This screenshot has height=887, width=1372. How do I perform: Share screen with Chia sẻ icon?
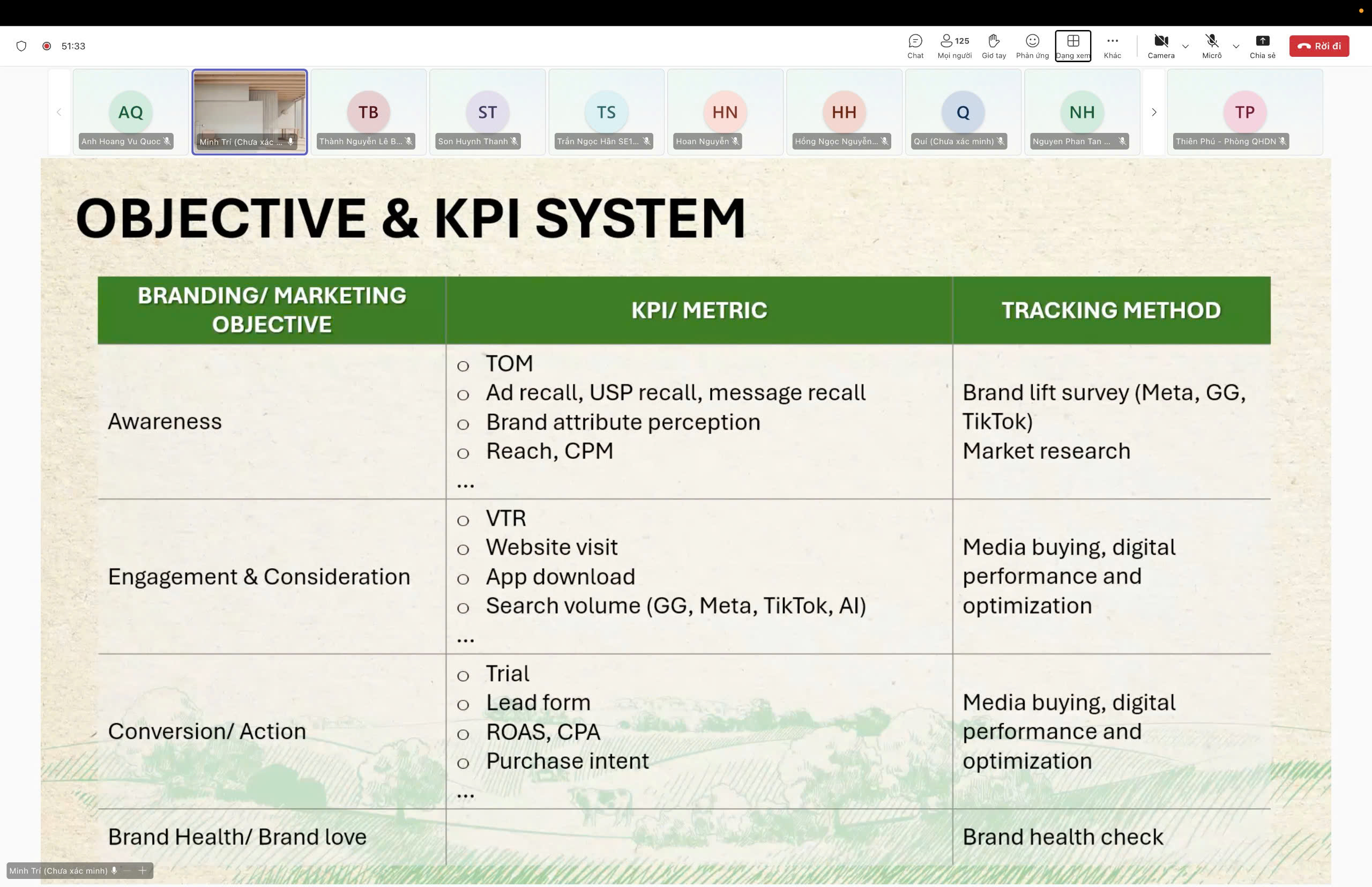pos(1262,46)
